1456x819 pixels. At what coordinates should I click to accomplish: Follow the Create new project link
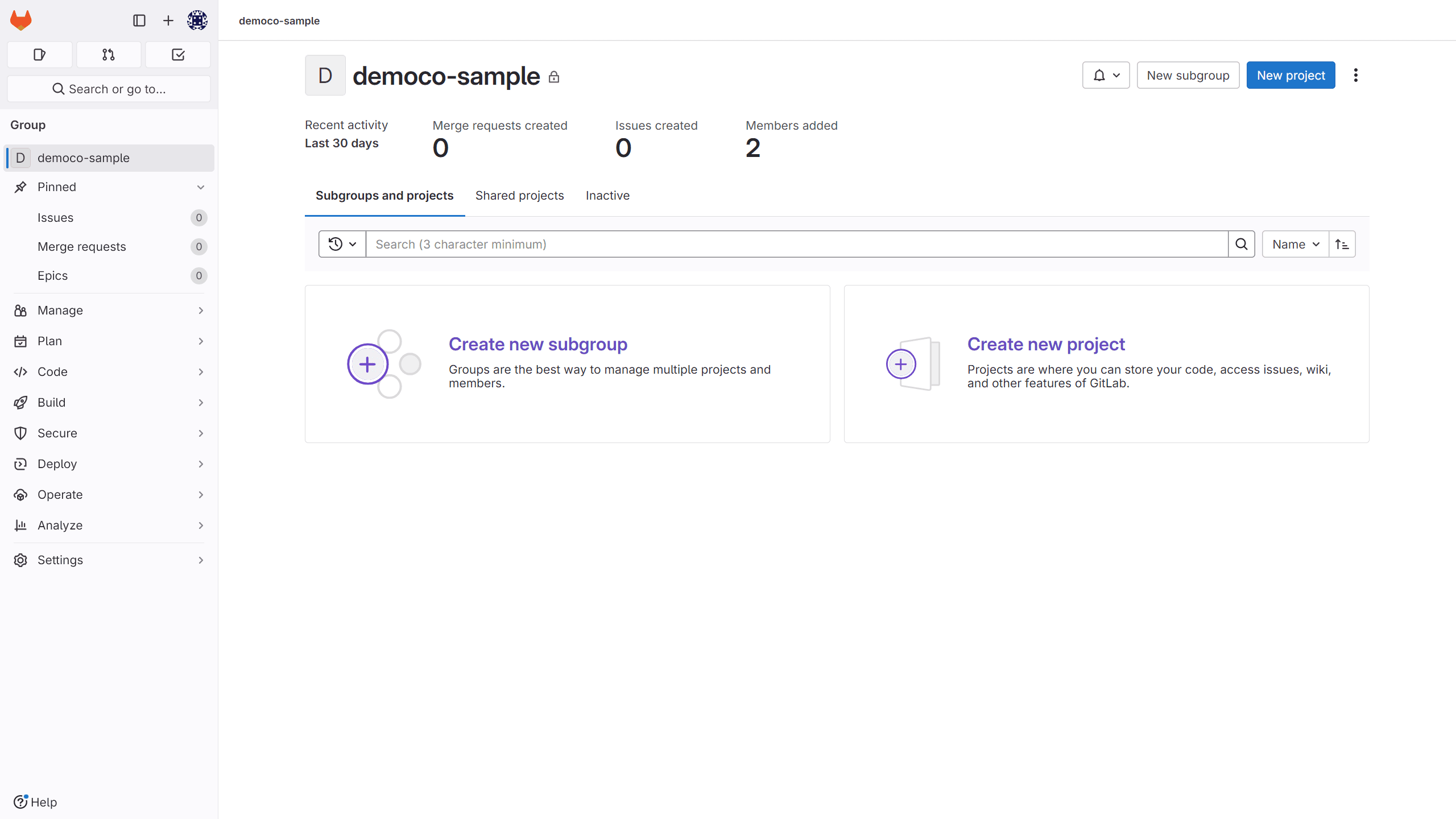[1046, 344]
